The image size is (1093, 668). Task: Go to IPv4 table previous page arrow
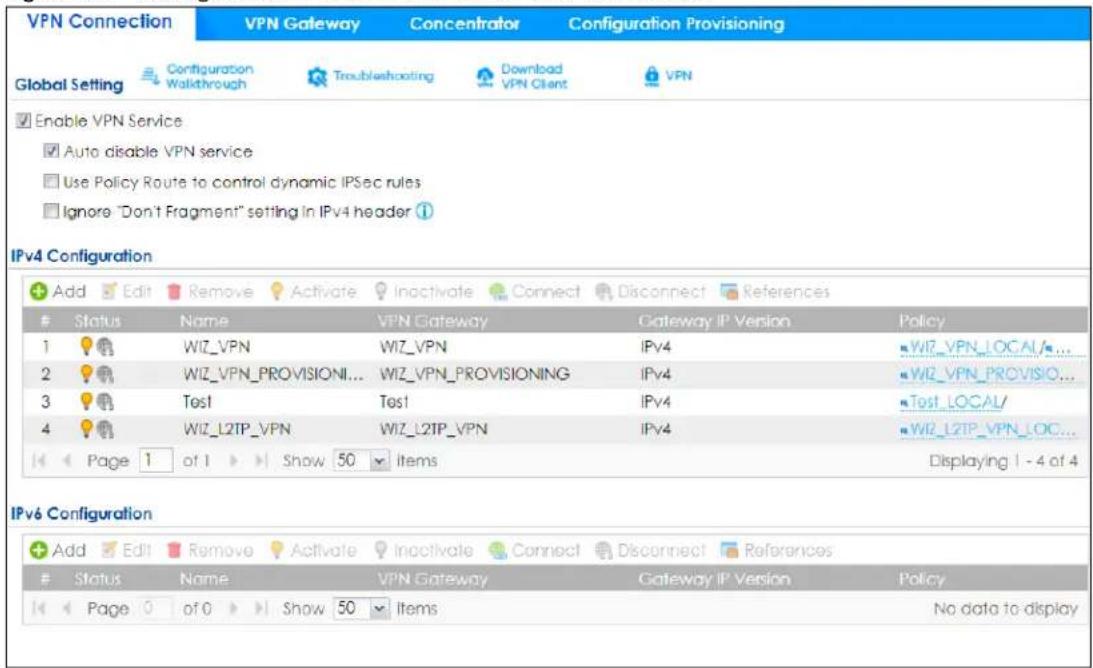click(x=67, y=461)
